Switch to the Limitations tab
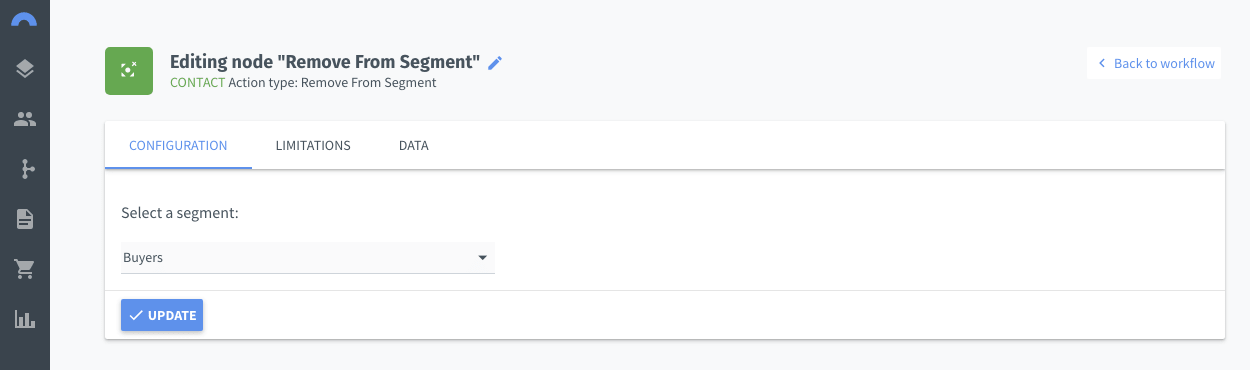Screen dimensions: 1250x370 coord(313,145)
